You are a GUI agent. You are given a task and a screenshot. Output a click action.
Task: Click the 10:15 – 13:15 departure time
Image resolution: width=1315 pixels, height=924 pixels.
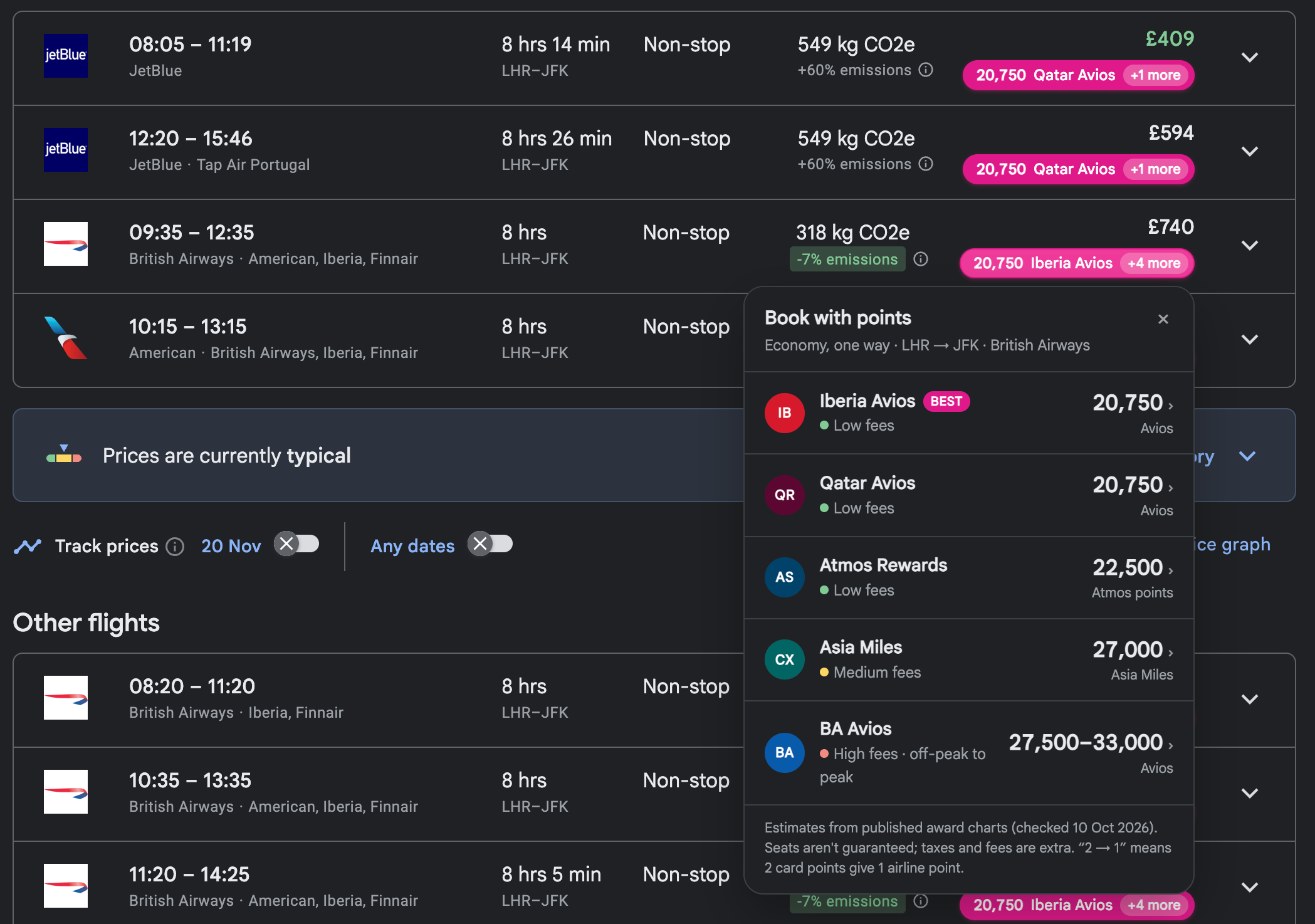(188, 326)
